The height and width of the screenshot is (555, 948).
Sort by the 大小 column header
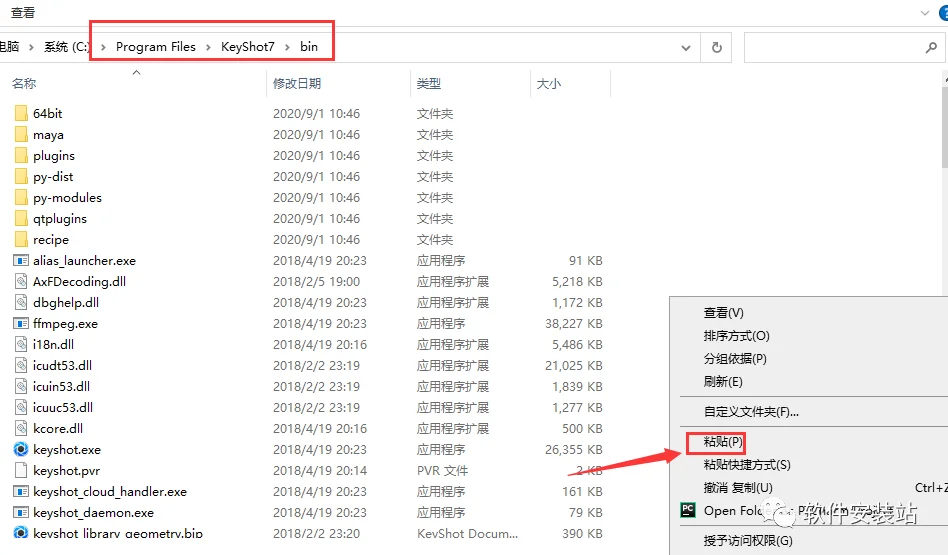[549, 83]
